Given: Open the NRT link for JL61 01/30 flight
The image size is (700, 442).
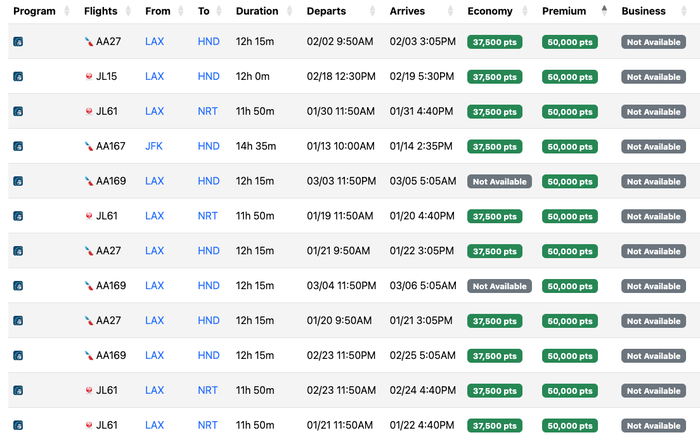Looking at the screenshot, I should [x=208, y=111].
